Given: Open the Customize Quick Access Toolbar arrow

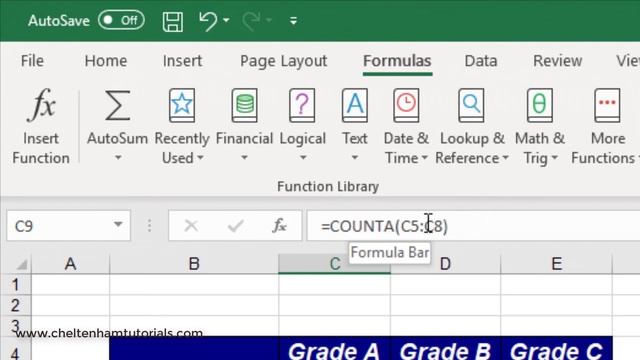Looking at the screenshot, I should pos(293,21).
